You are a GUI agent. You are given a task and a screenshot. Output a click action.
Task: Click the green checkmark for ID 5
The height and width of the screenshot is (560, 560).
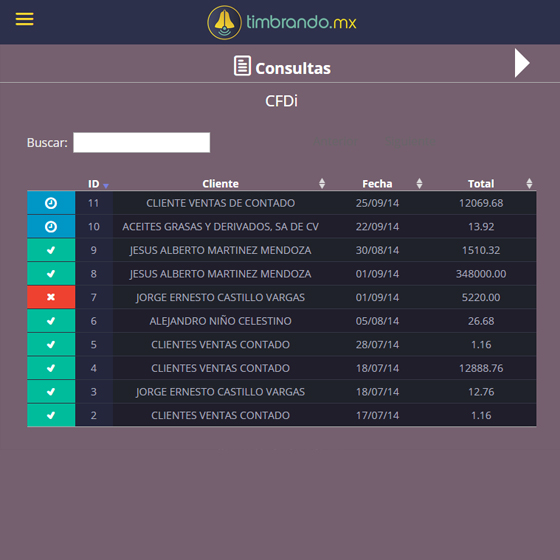tap(51, 344)
